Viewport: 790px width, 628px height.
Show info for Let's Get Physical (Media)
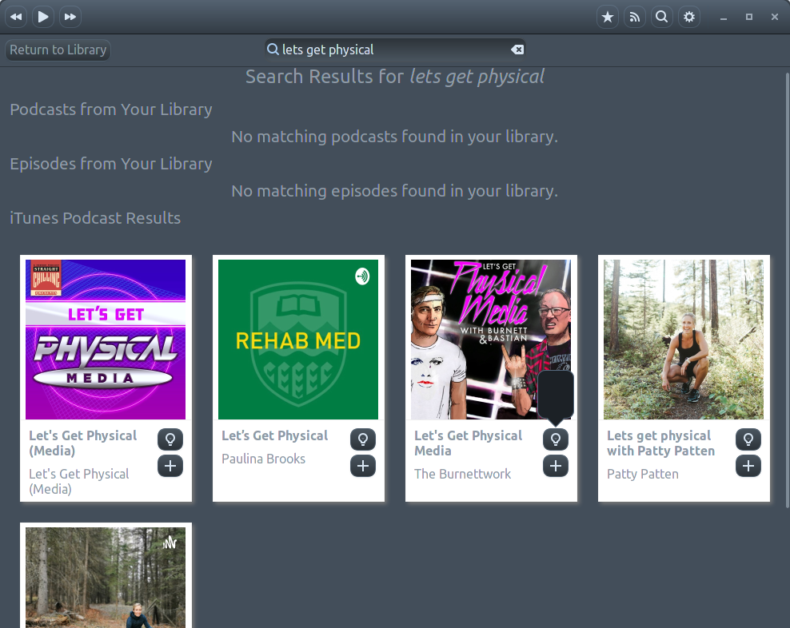[x=170, y=439]
